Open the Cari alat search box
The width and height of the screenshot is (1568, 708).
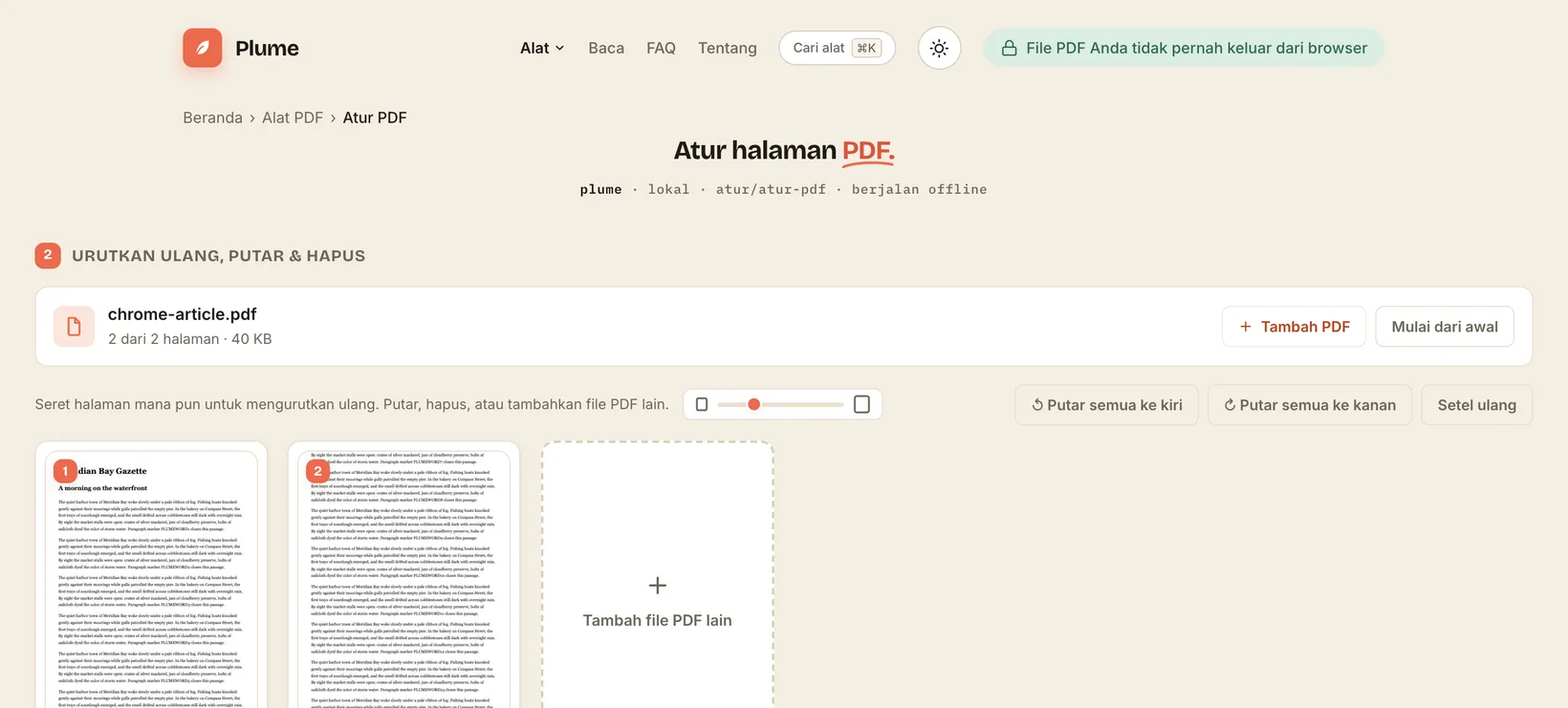(837, 48)
